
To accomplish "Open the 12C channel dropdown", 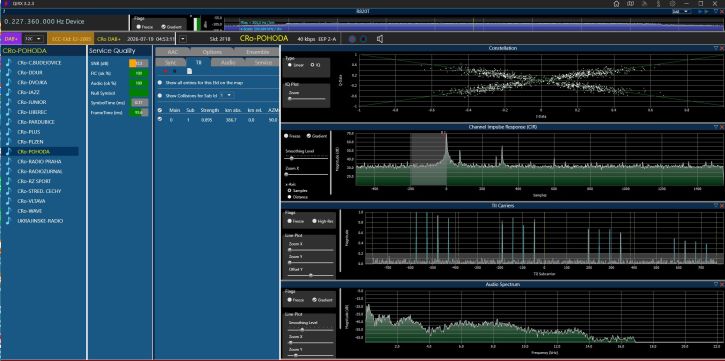I will 33,39.
